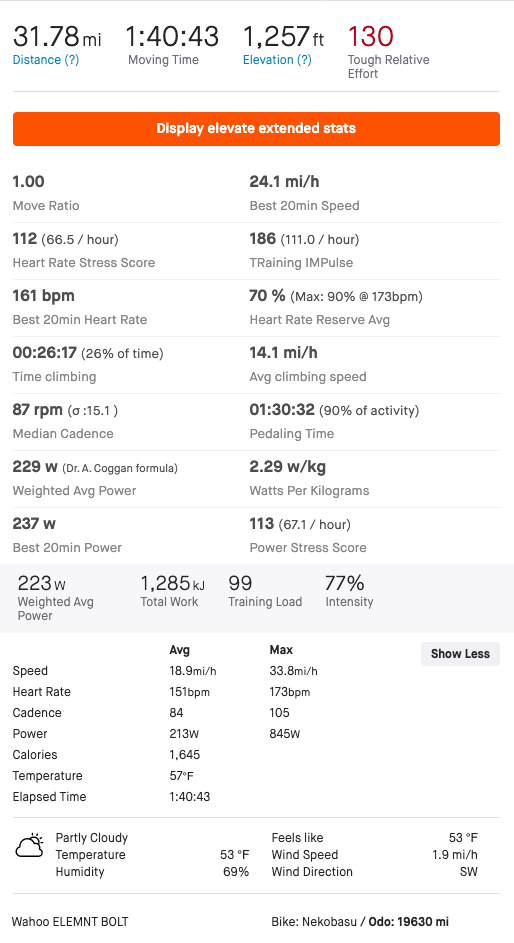
Task: Collapse stats with Show Less
Action: pyautogui.click(x=460, y=654)
